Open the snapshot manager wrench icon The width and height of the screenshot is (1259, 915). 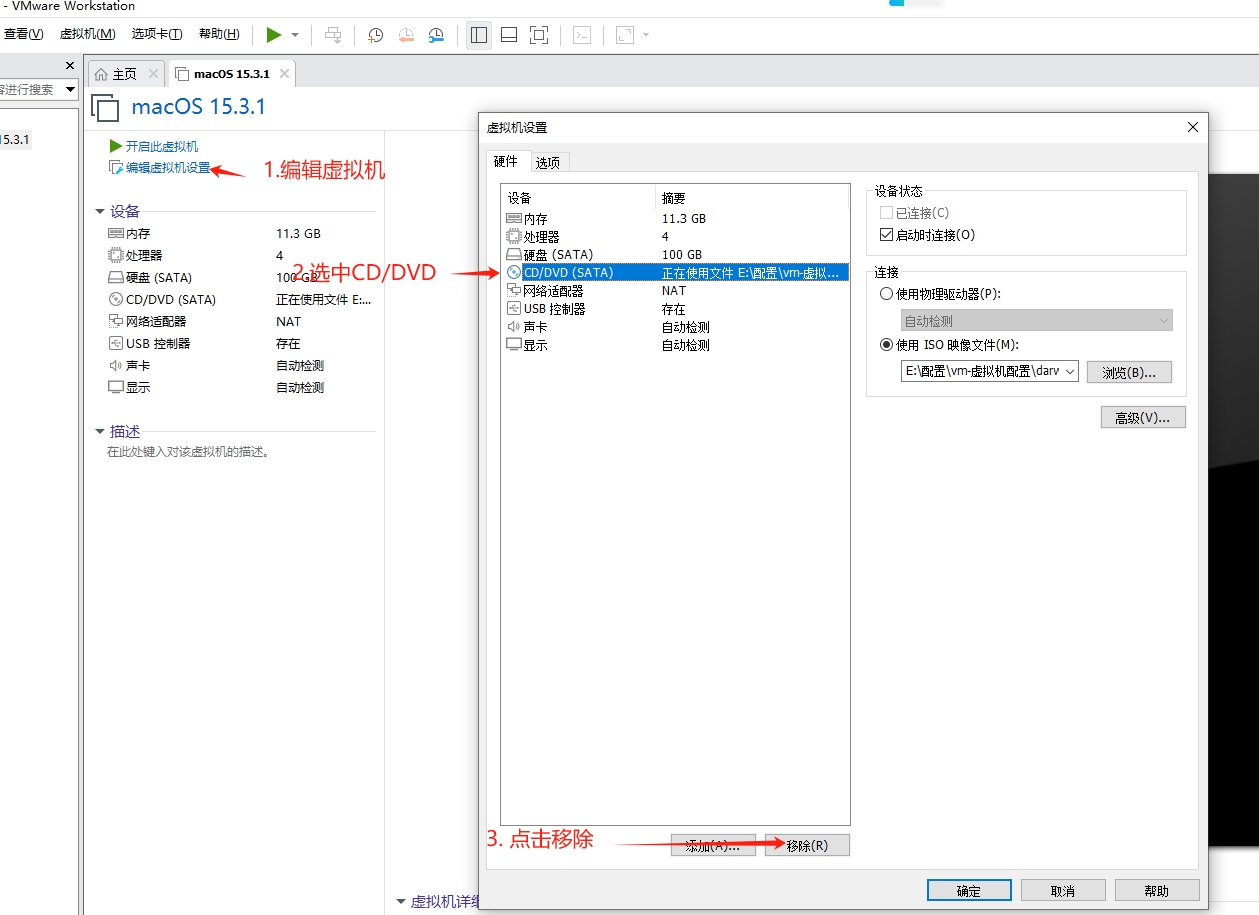pos(437,35)
